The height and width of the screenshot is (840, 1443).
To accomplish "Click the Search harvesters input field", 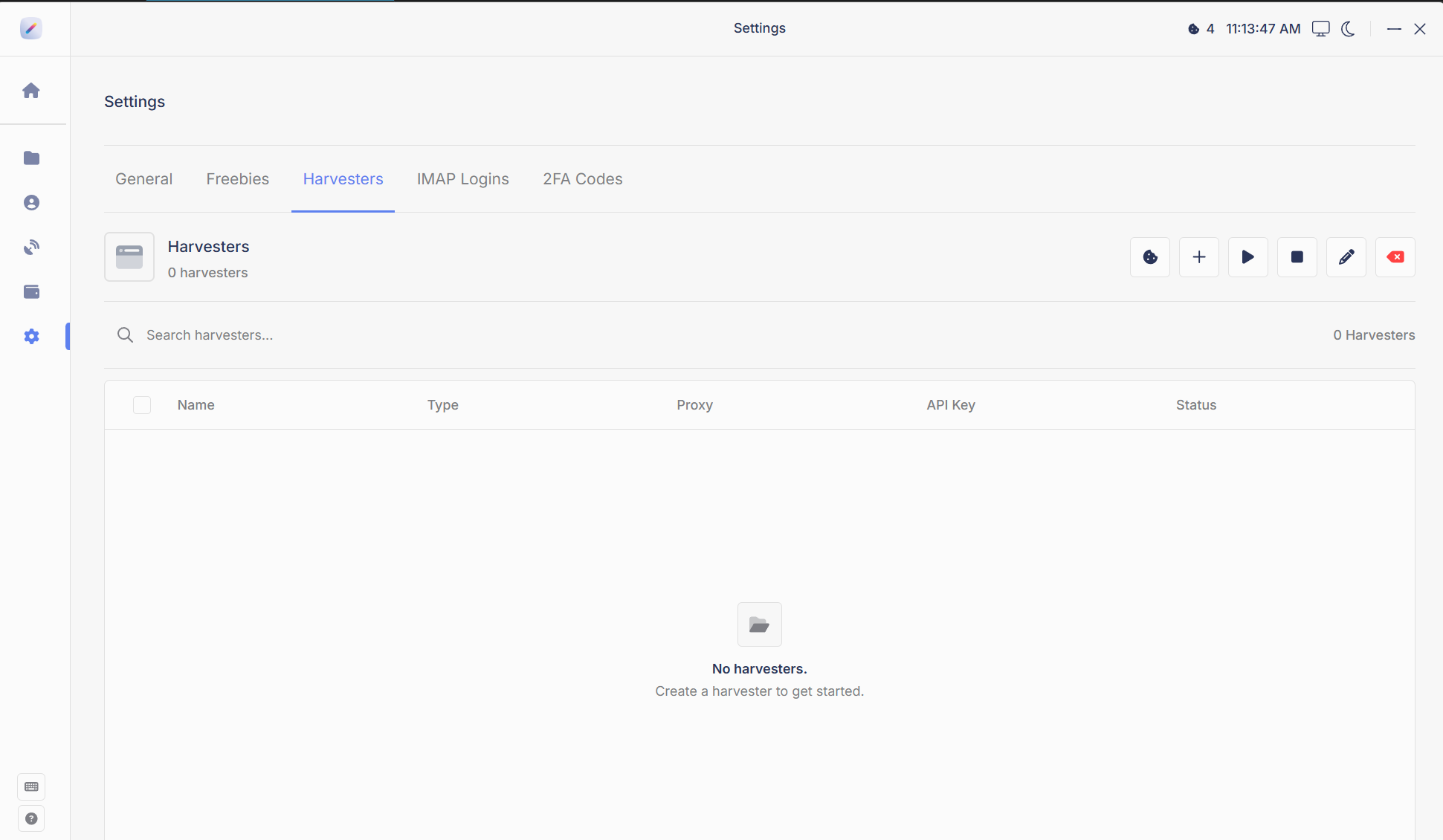I will (714, 335).
